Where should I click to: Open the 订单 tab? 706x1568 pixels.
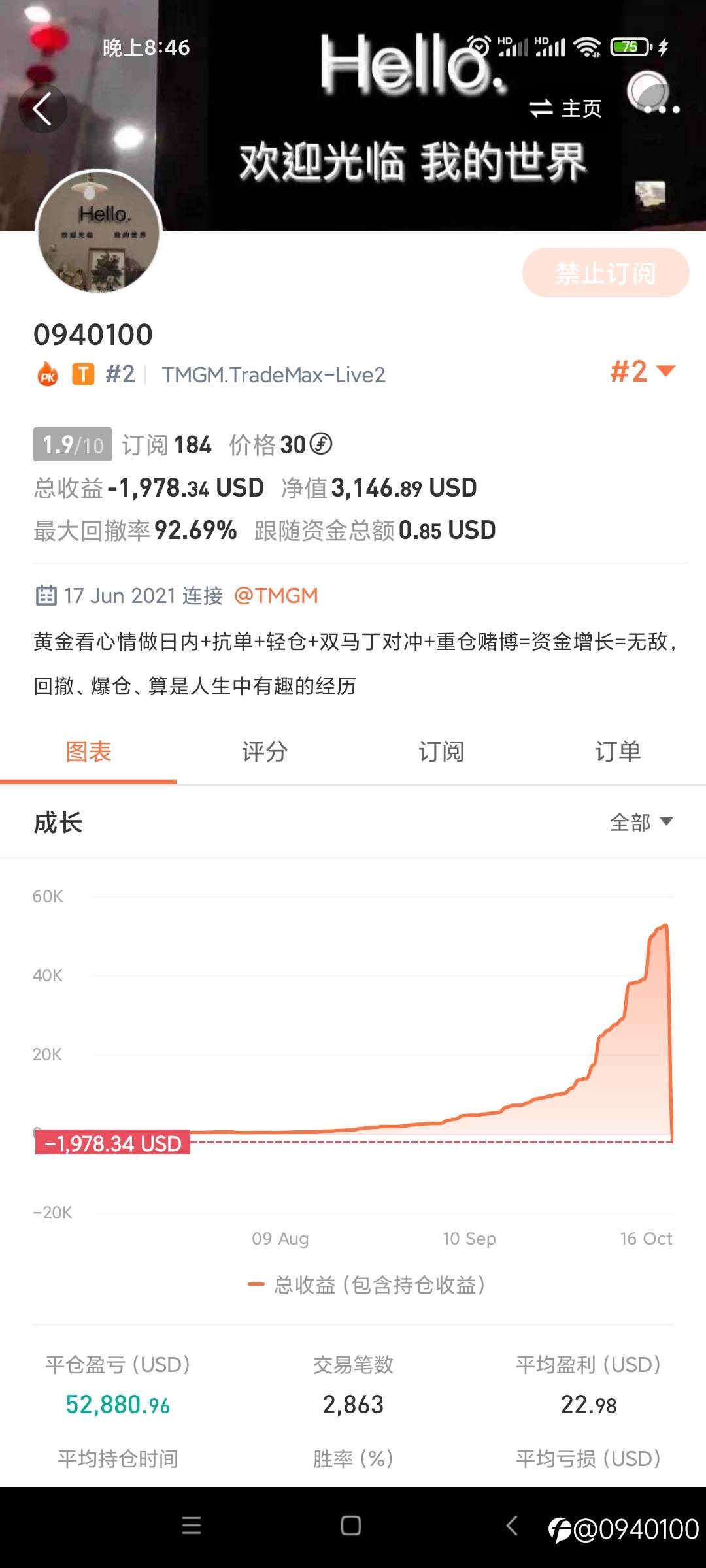pyautogui.click(x=618, y=752)
